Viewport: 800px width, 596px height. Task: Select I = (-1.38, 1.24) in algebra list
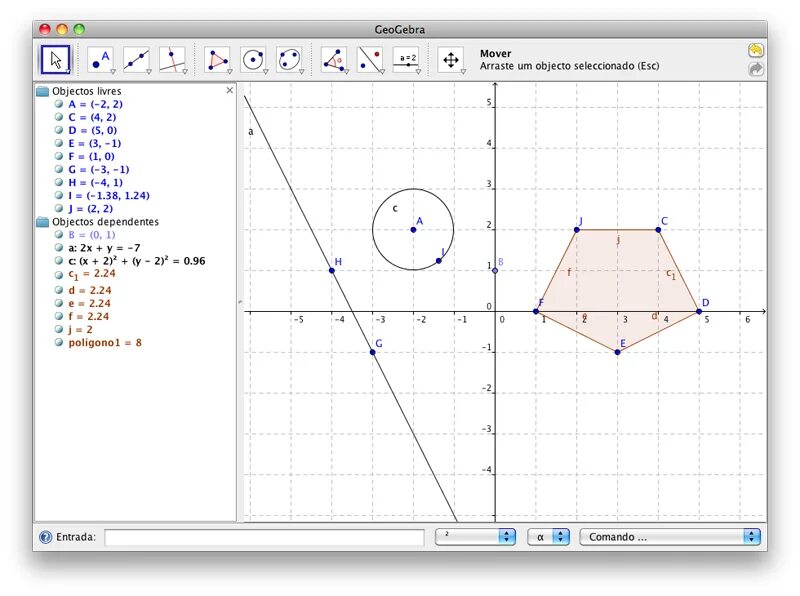click(x=109, y=195)
